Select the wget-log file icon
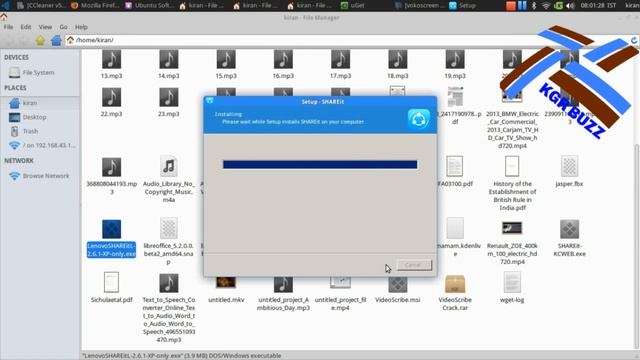The width and height of the screenshot is (640, 360). (x=512, y=282)
